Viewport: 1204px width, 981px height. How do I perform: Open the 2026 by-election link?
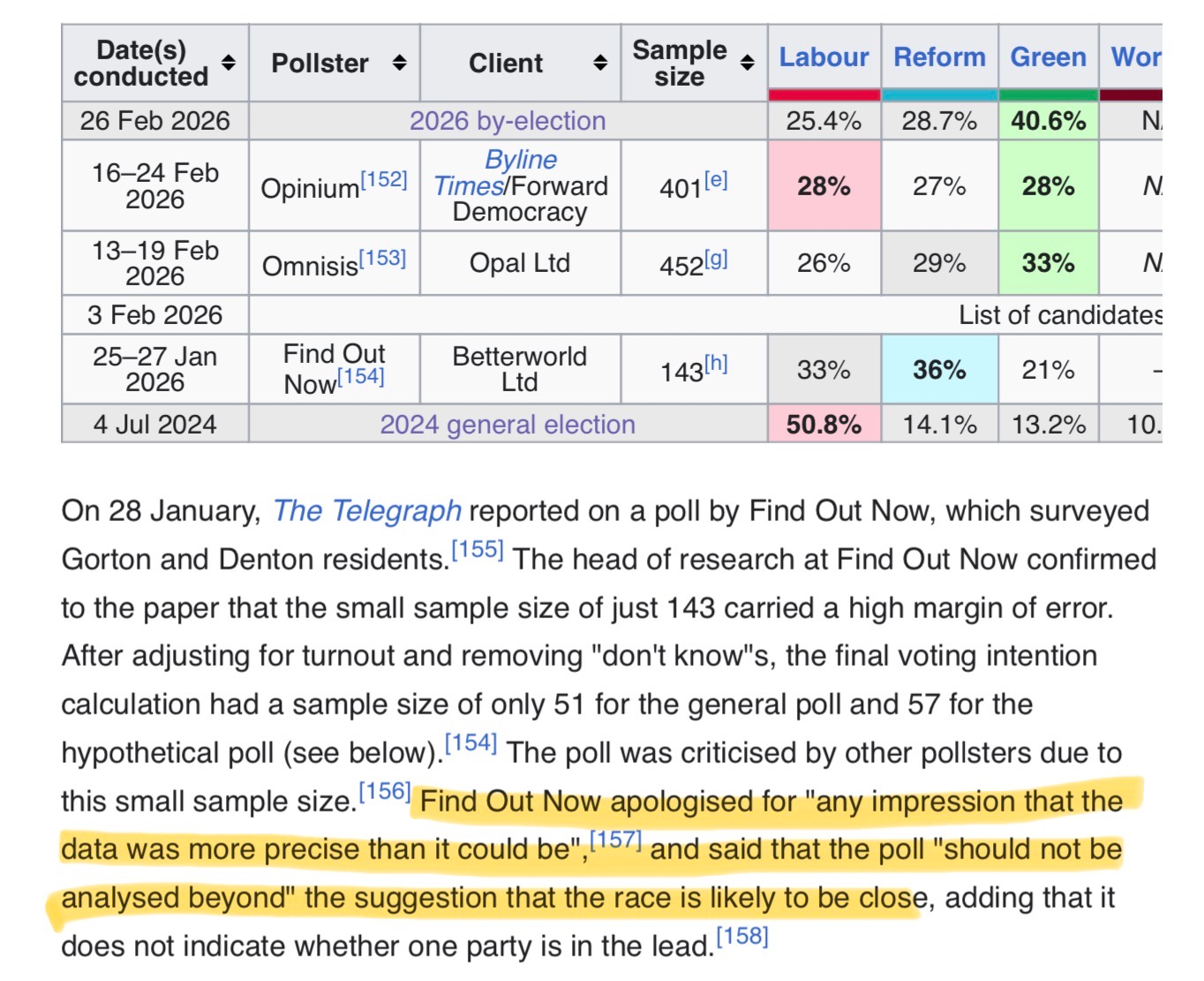point(508,121)
